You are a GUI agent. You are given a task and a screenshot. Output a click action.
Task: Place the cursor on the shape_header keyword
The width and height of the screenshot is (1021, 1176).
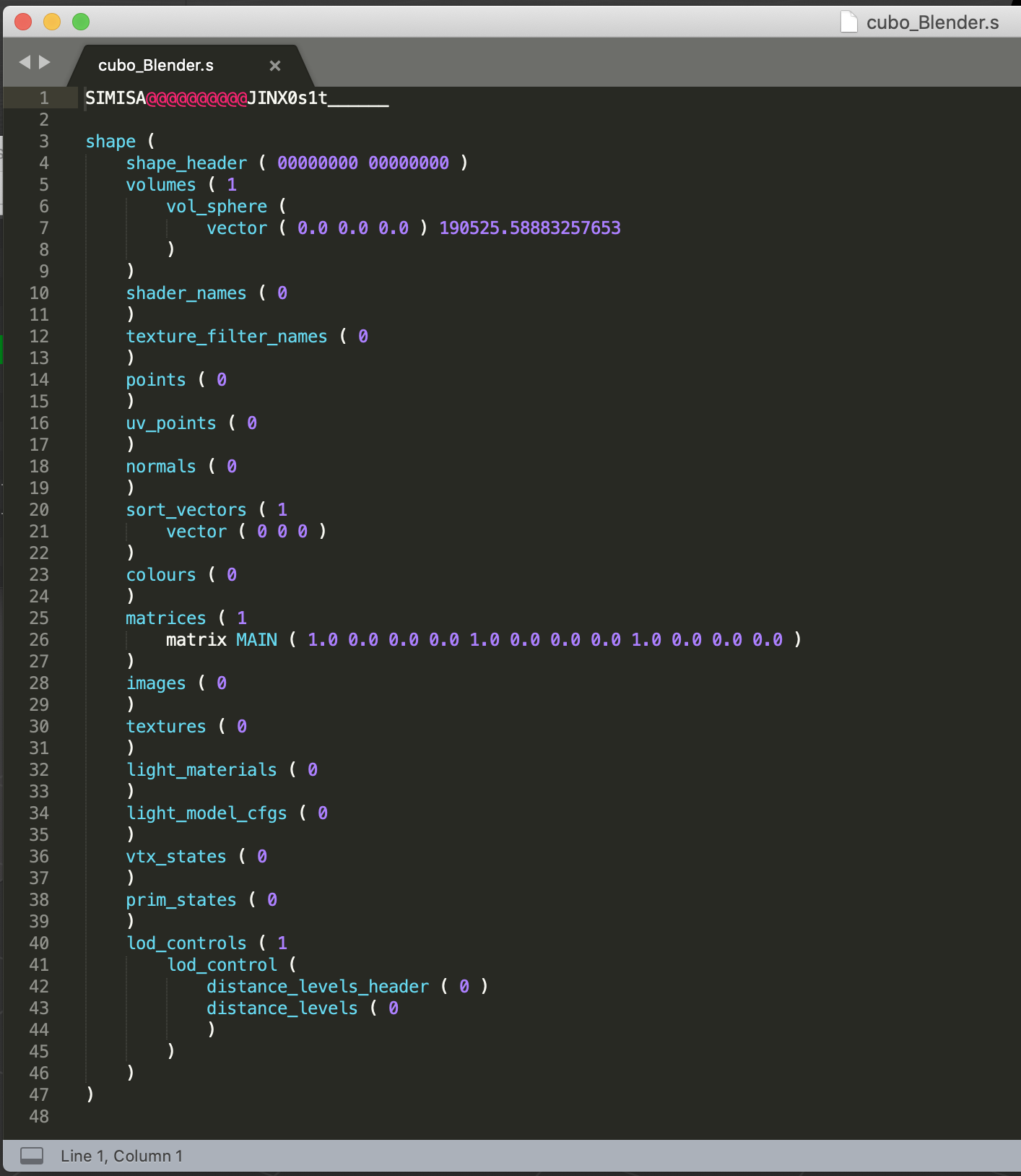(x=186, y=163)
